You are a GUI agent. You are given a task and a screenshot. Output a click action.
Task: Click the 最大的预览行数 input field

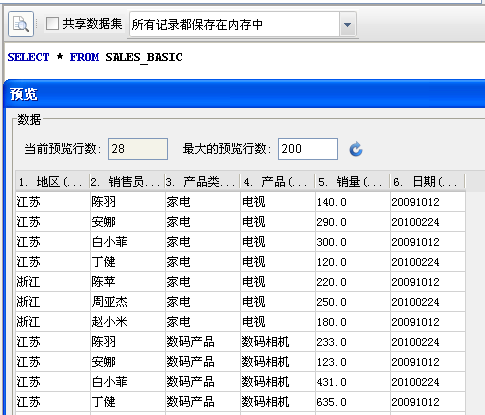308,149
